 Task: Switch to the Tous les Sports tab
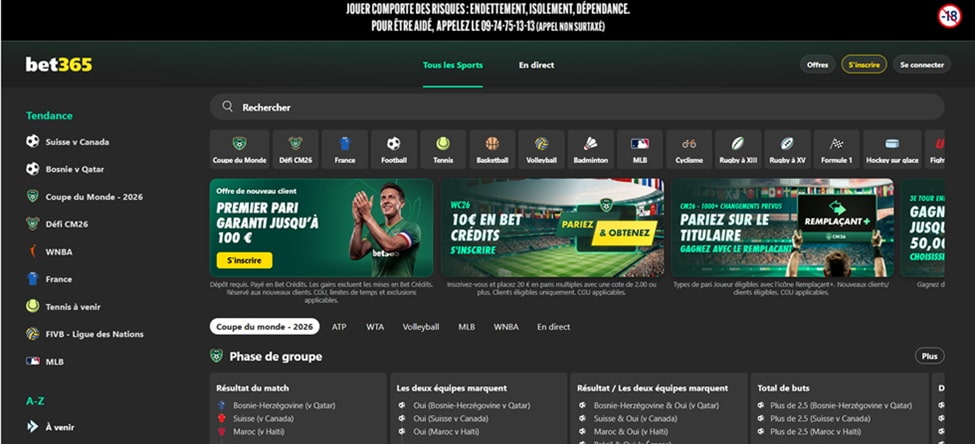click(453, 65)
